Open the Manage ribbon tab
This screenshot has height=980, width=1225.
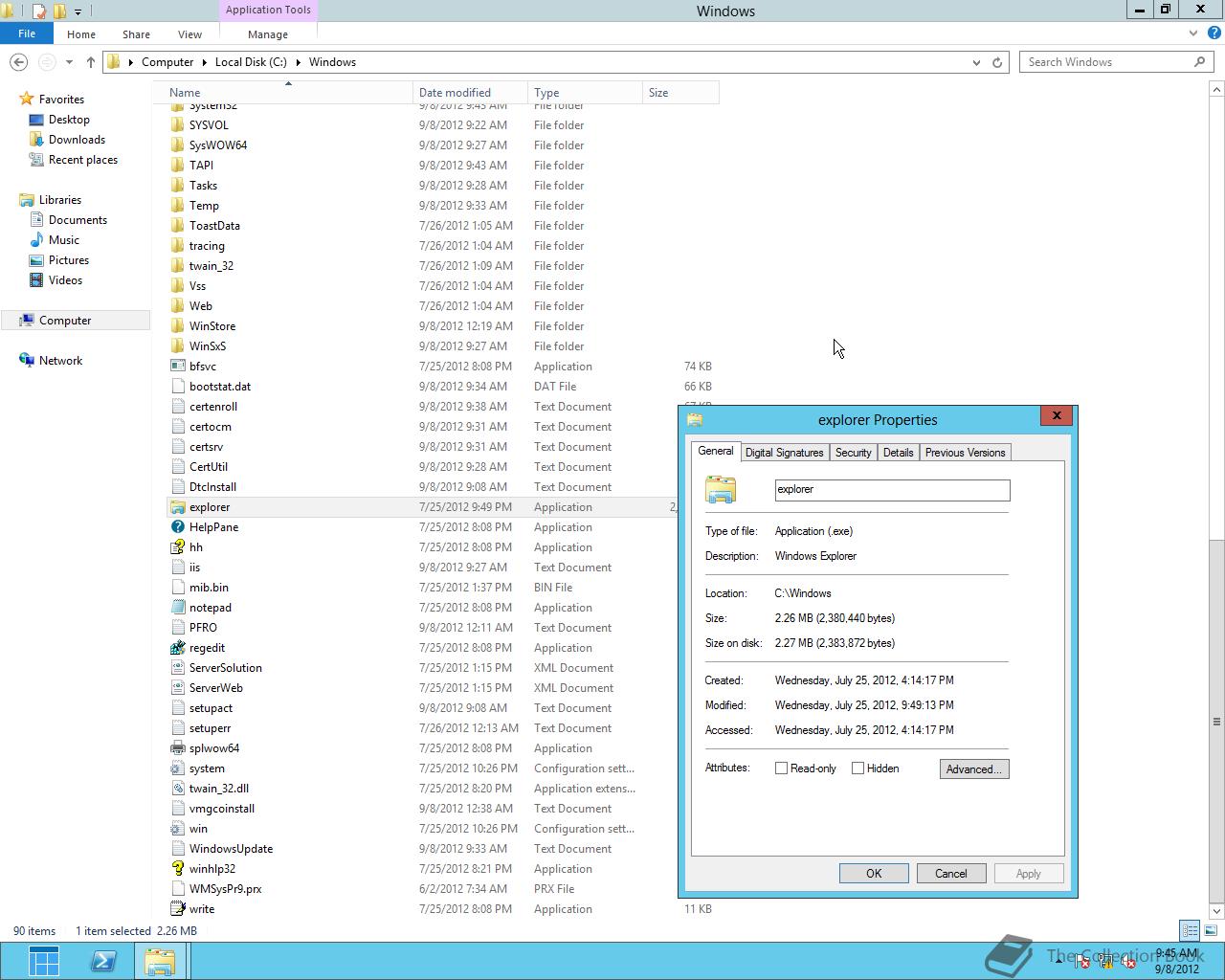click(268, 33)
